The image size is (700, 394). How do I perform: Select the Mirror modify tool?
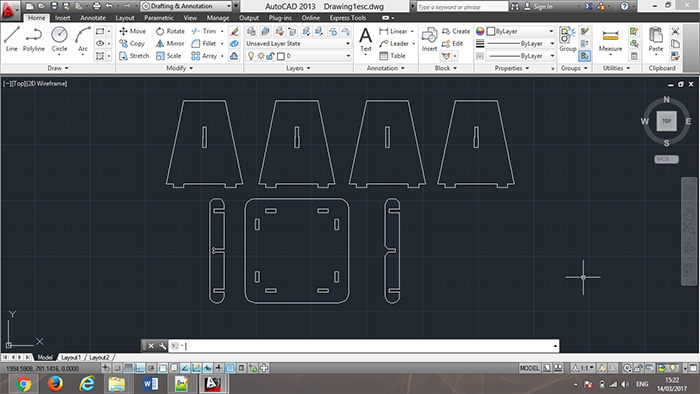[170, 43]
